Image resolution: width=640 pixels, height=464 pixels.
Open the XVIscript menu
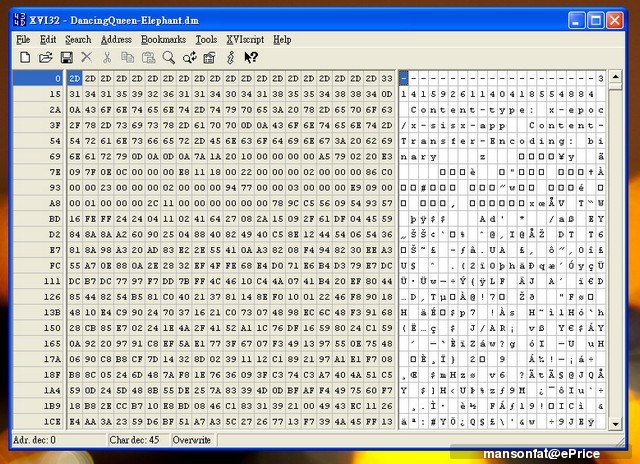[x=245, y=40]
